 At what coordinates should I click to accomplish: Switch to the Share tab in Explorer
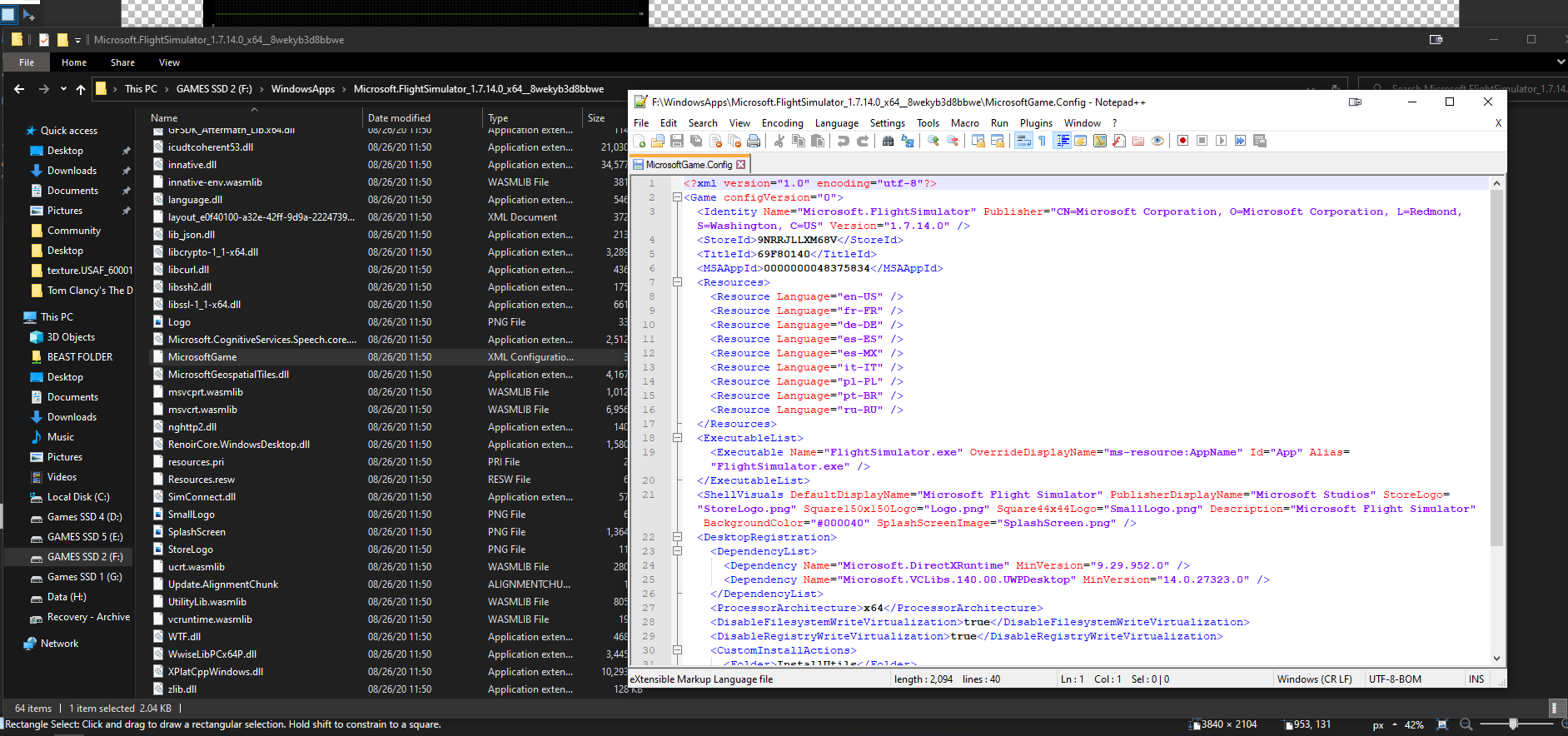(x=122, y=62)
